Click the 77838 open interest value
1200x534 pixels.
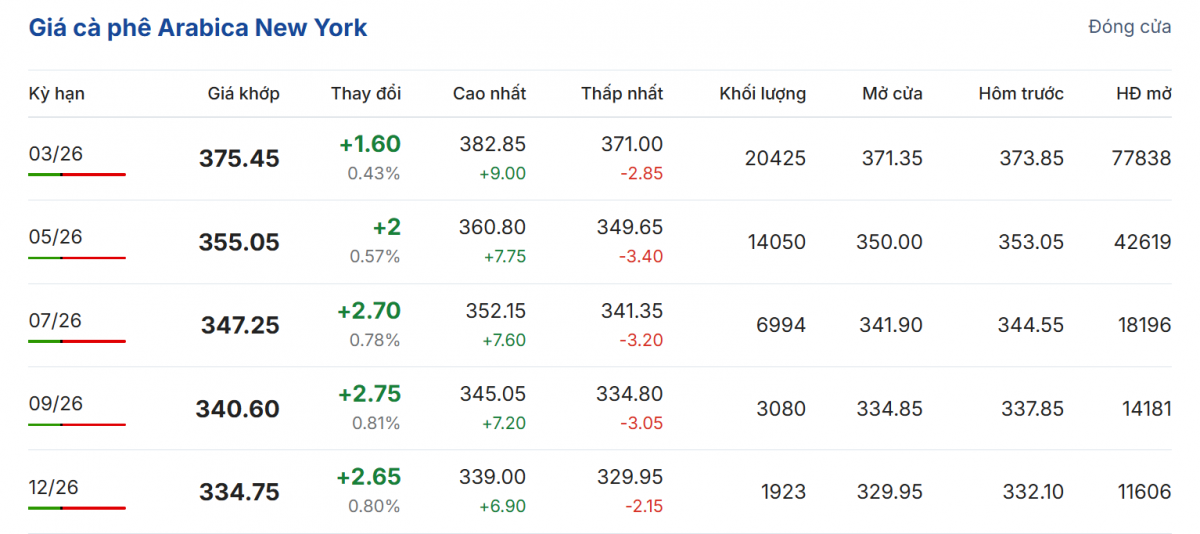[1140, 158]
